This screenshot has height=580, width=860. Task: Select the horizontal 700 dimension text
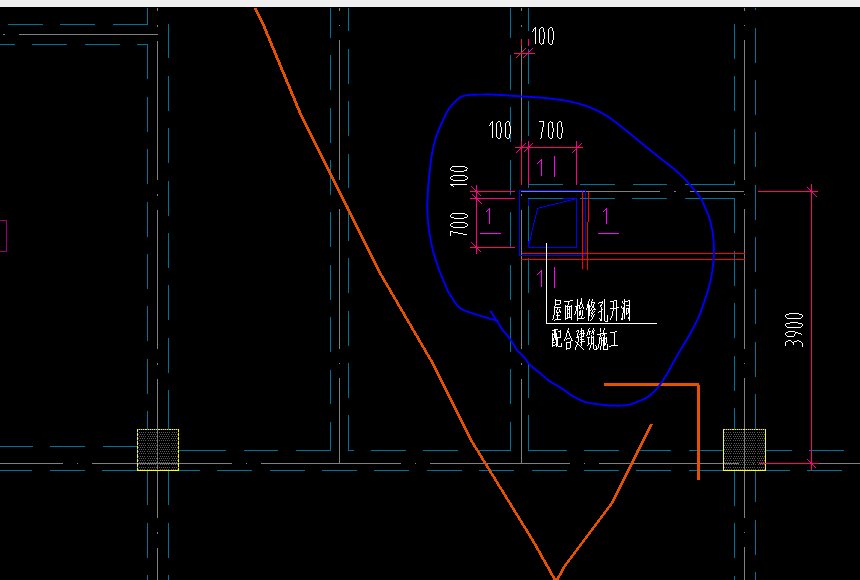pyautogui.click(x=551, y=130)
